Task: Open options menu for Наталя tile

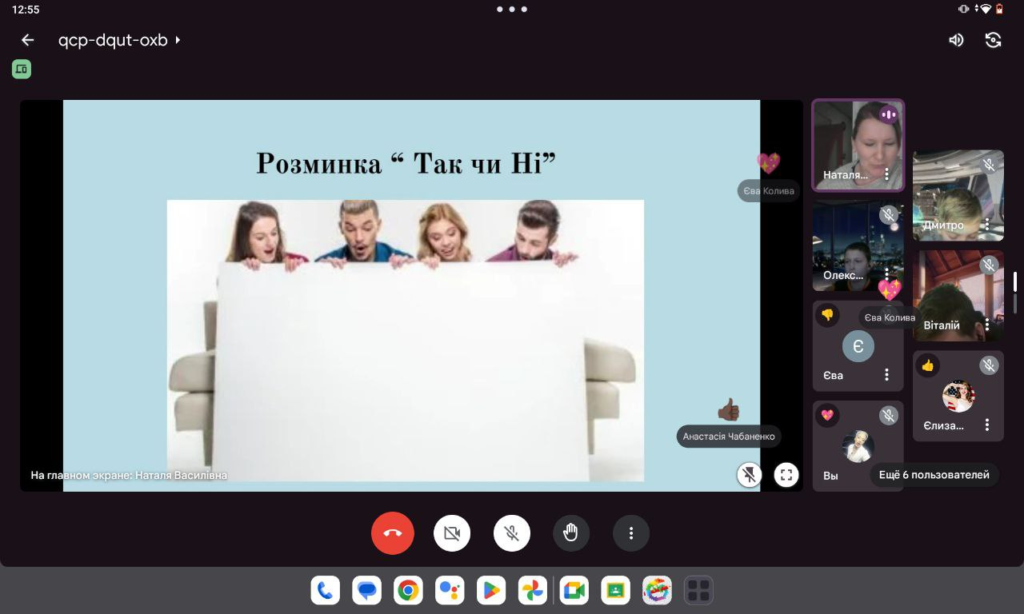Action: pos(886,174)
